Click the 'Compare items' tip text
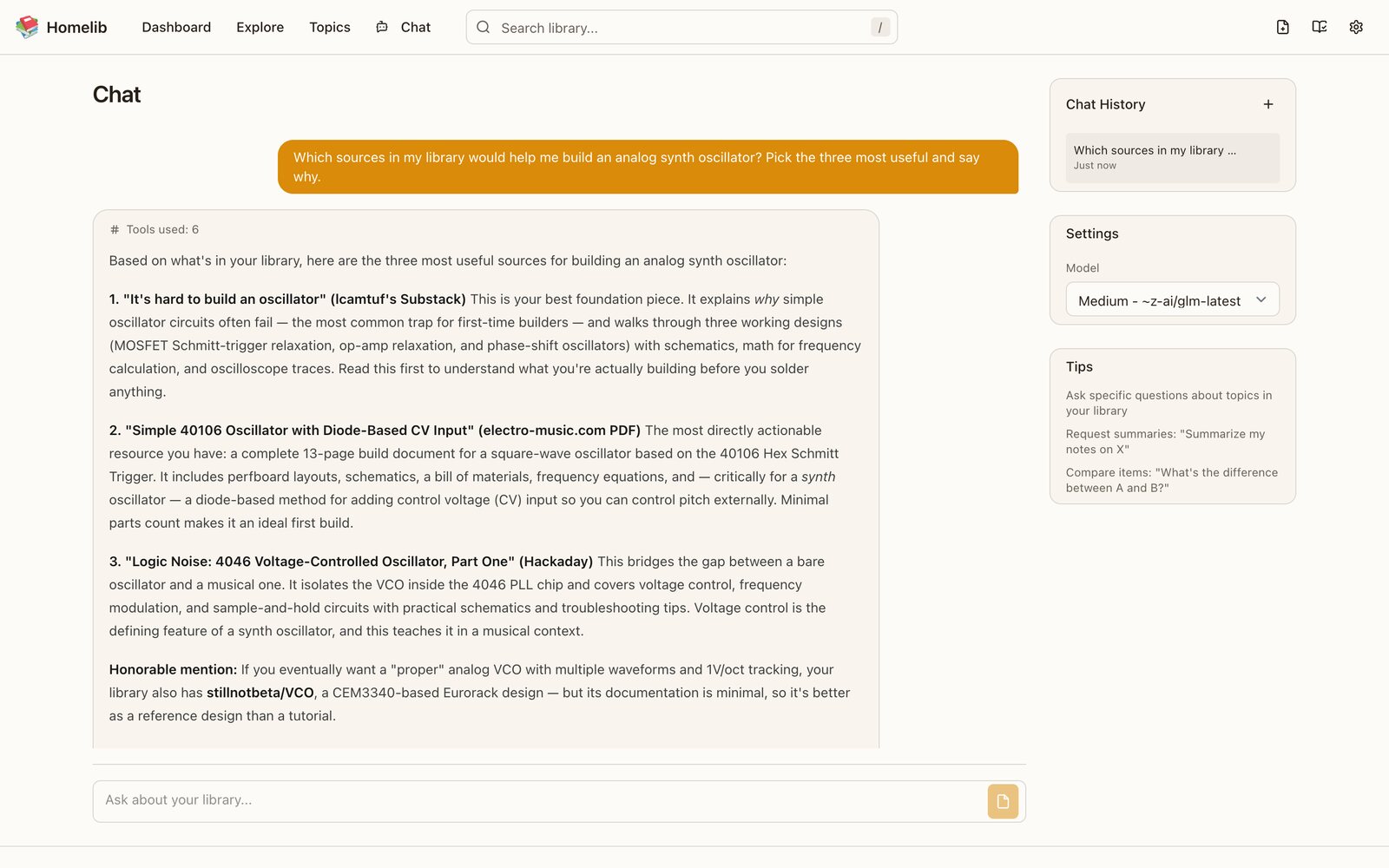 click(1172, 480)
